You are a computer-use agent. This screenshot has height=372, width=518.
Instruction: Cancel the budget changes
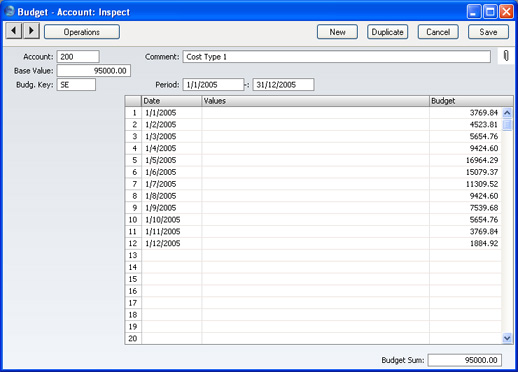438,32
